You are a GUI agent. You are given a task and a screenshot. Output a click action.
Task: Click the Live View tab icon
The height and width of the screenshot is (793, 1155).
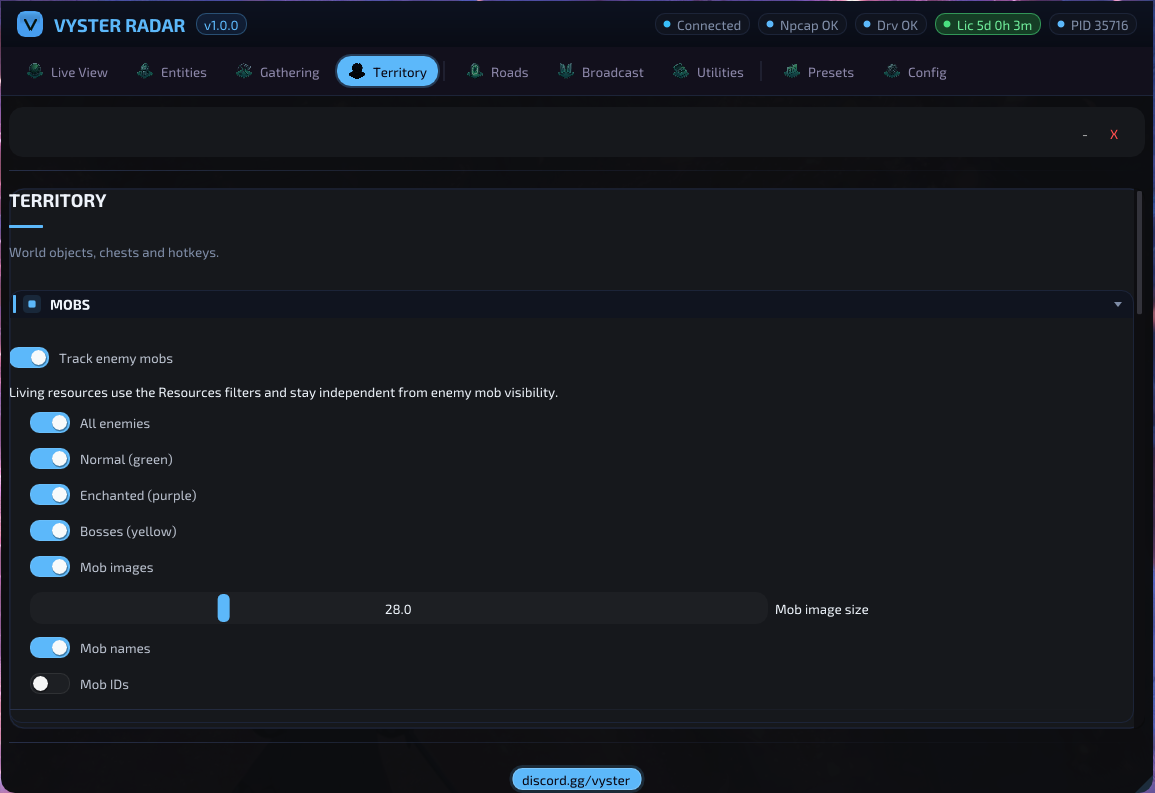35,71
